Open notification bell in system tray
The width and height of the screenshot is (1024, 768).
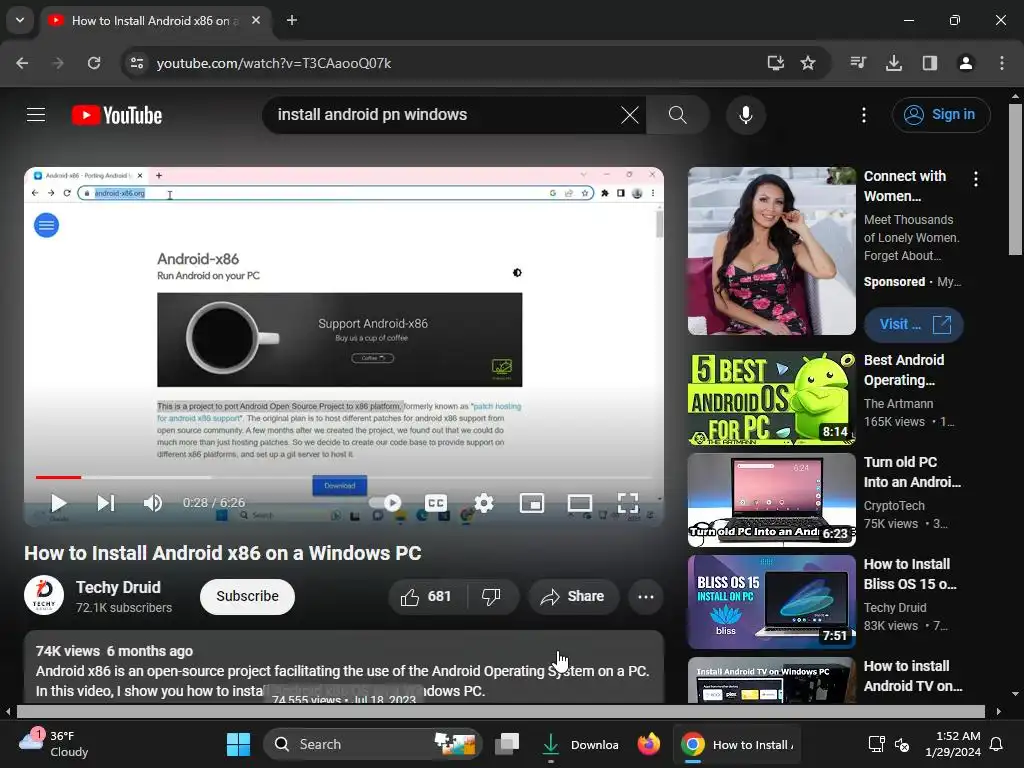click(x=997, y=744)
